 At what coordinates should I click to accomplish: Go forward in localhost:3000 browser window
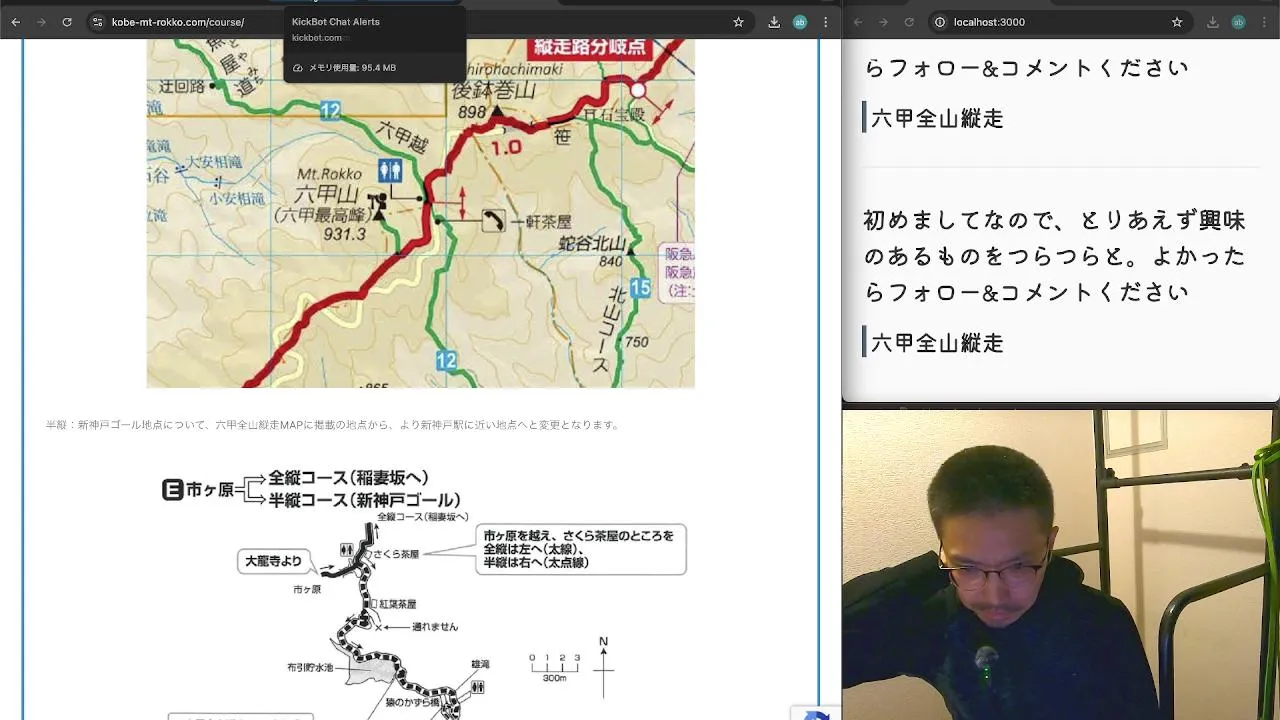click(x=883, y=22)
